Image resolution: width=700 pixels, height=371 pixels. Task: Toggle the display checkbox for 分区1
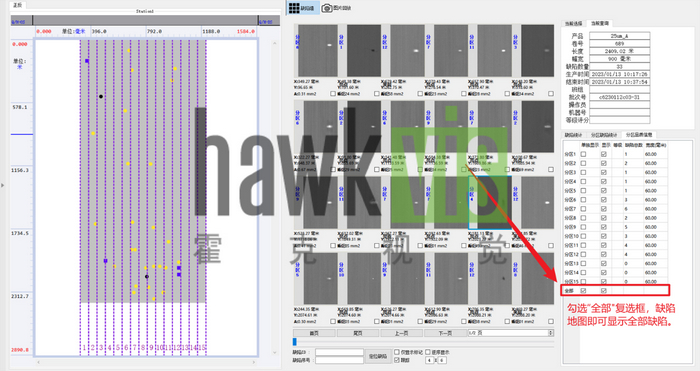604,154
